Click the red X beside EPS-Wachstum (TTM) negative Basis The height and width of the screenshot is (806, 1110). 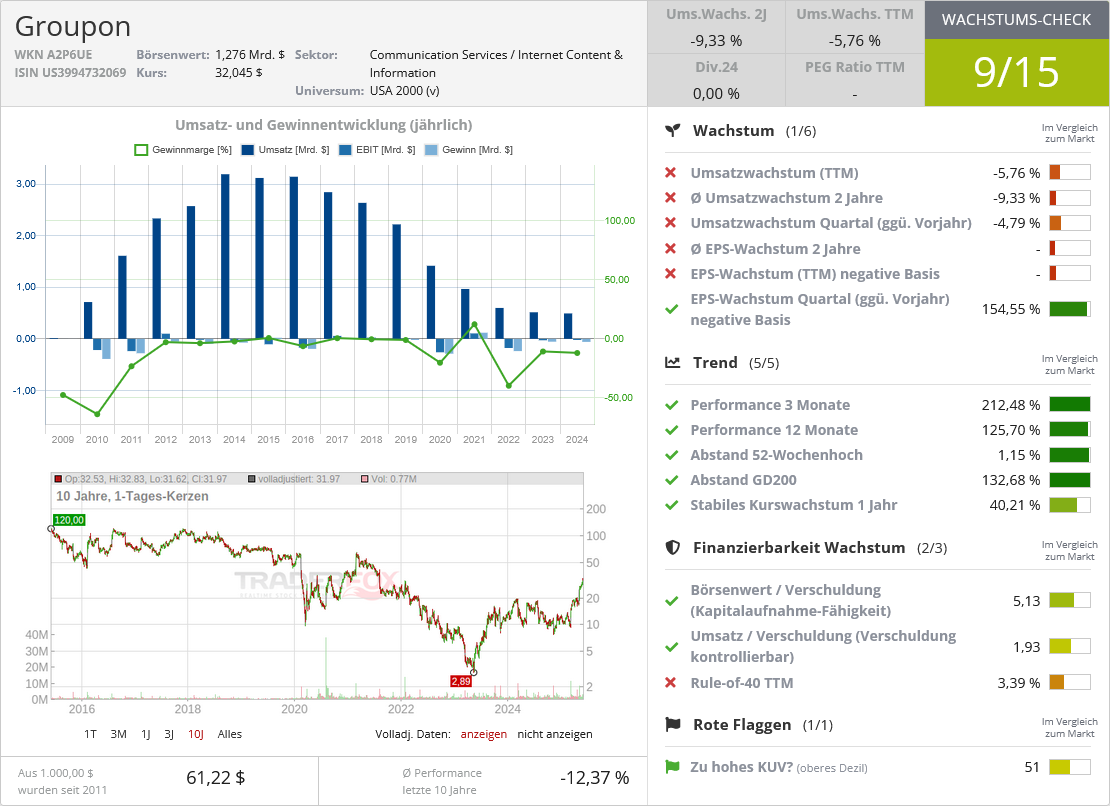click(671, 274)
